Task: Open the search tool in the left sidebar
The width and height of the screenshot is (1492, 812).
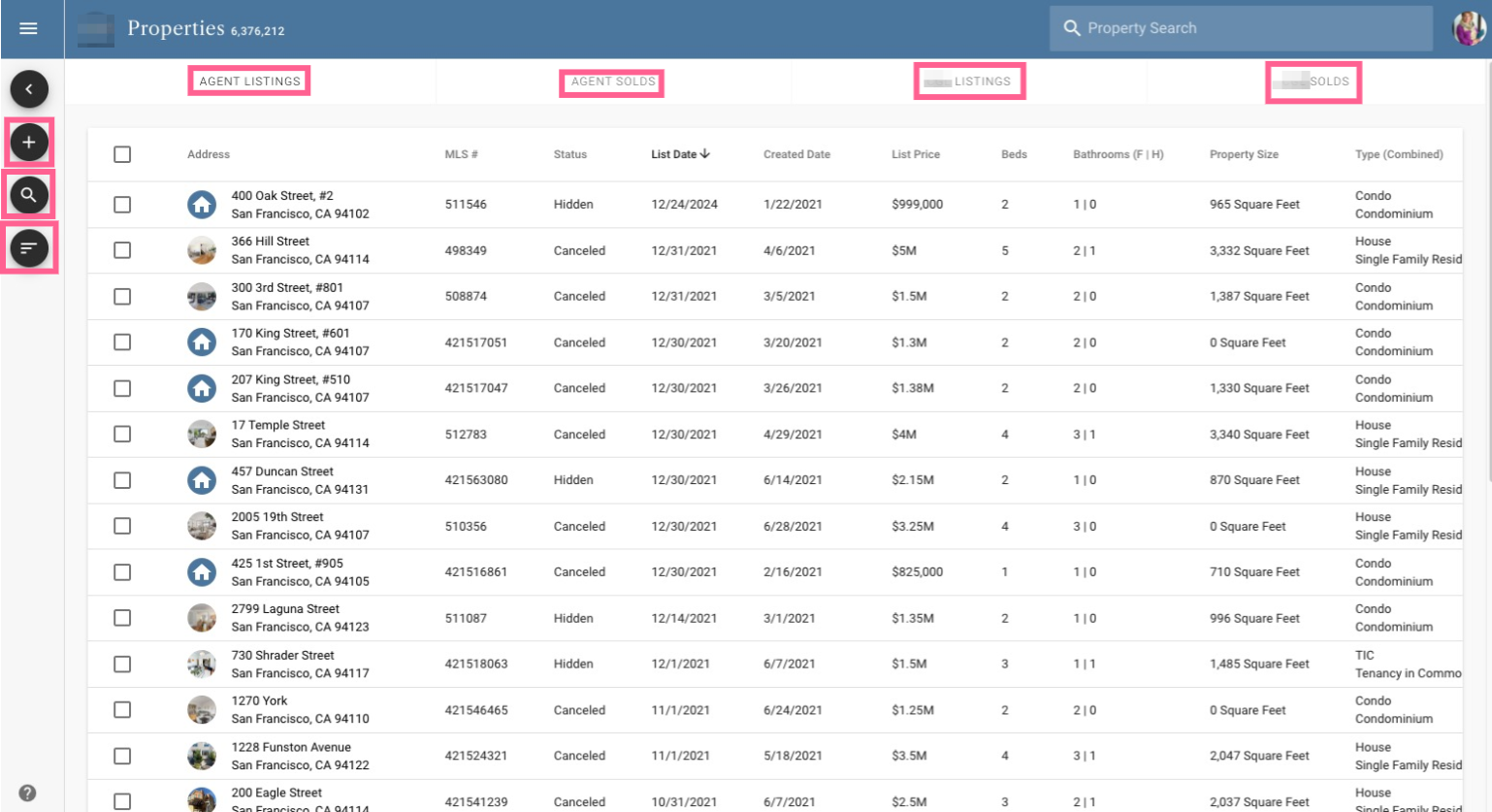Action: point(29,194)
